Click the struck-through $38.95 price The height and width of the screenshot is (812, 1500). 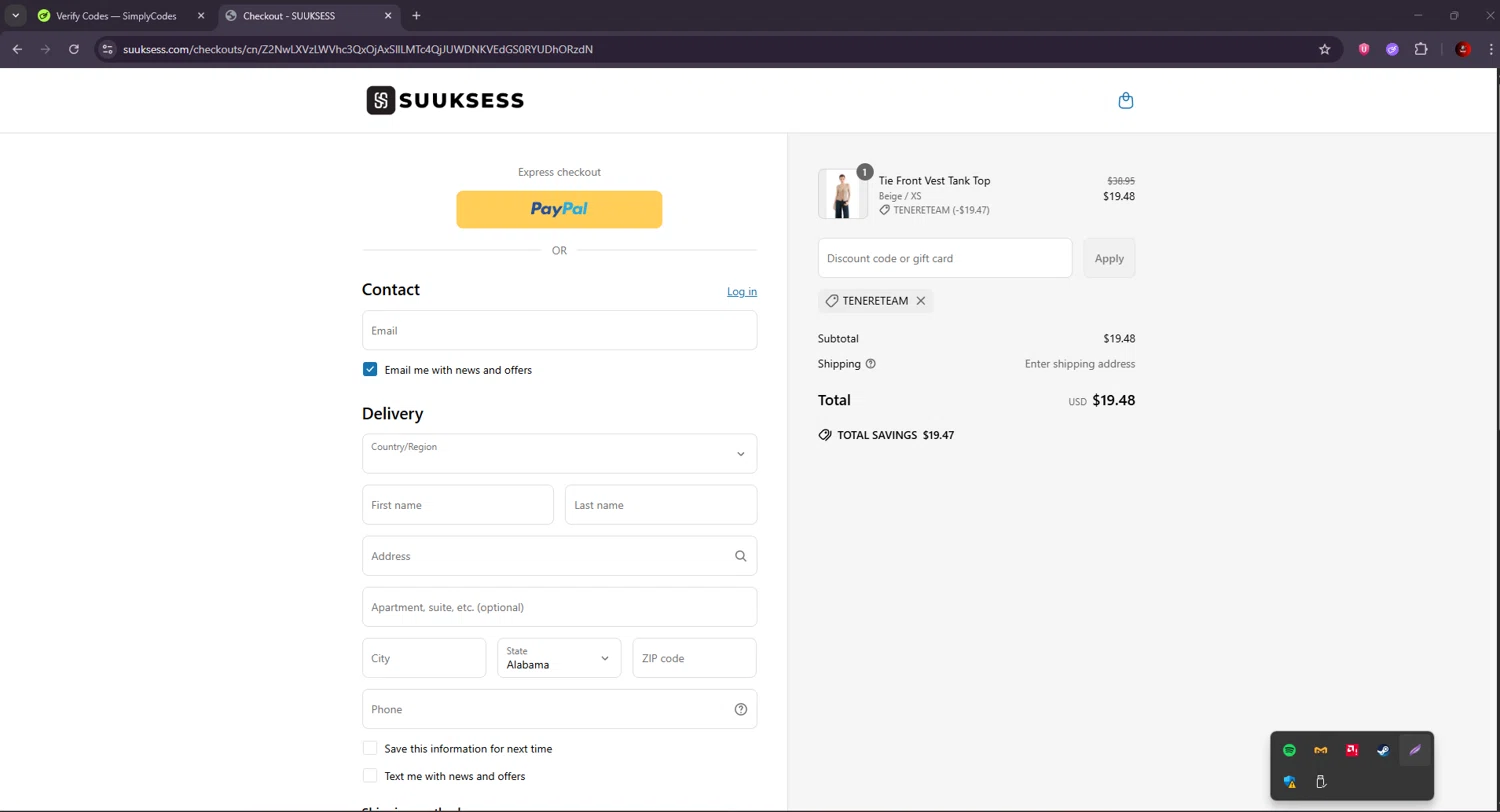1121,181
